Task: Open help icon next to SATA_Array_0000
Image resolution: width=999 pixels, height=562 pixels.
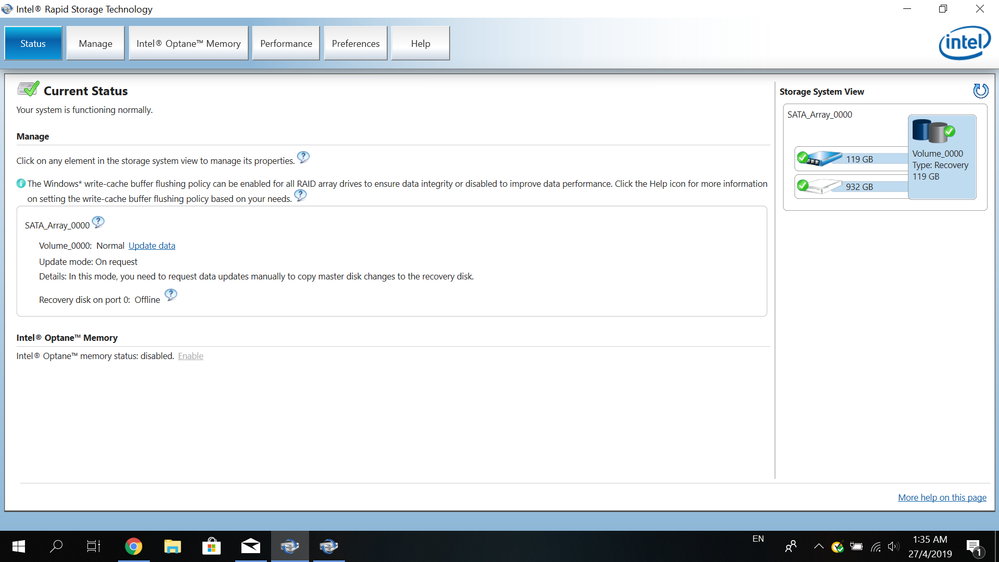Action: (98, 222)
